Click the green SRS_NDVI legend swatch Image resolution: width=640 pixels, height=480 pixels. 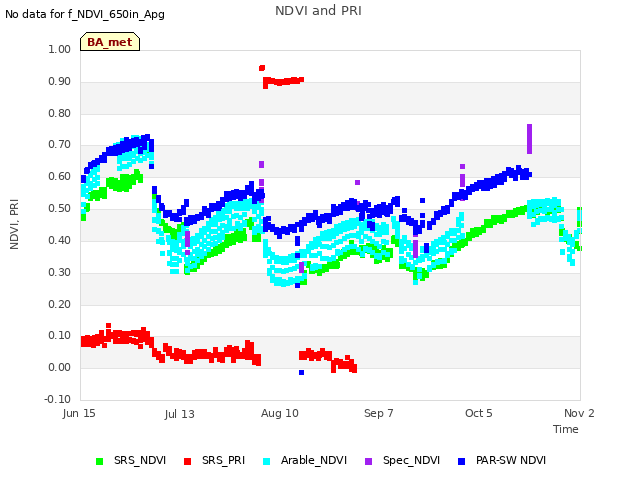99,461
